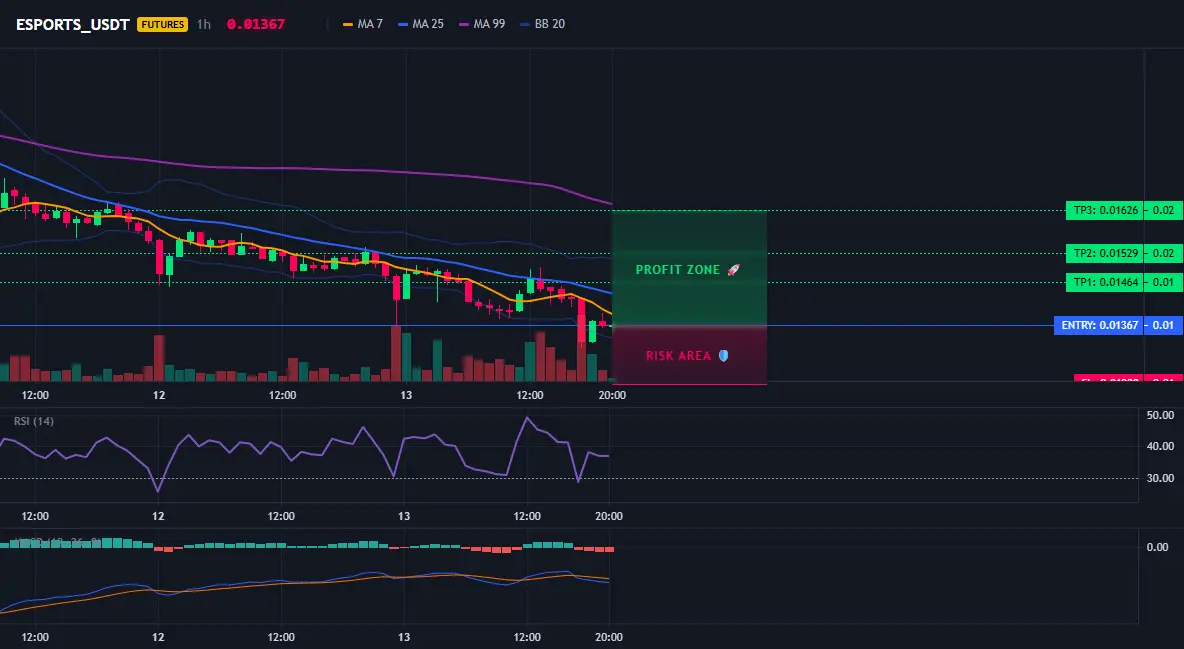
Task: Click the 0.02 price tag beside TP3
Action: coord(1164,211)
